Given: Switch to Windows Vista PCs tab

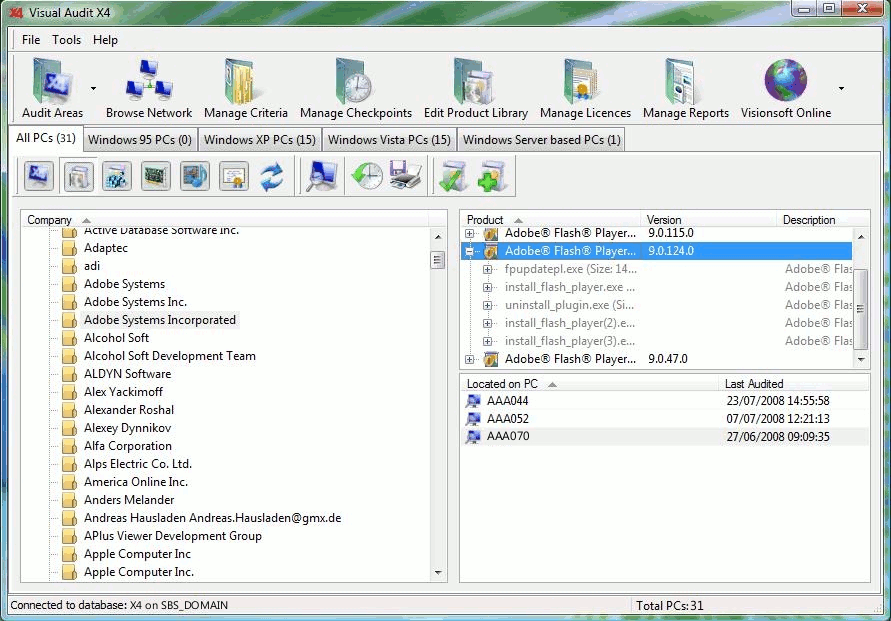Looking at the screenshot, I should point(389,140).
